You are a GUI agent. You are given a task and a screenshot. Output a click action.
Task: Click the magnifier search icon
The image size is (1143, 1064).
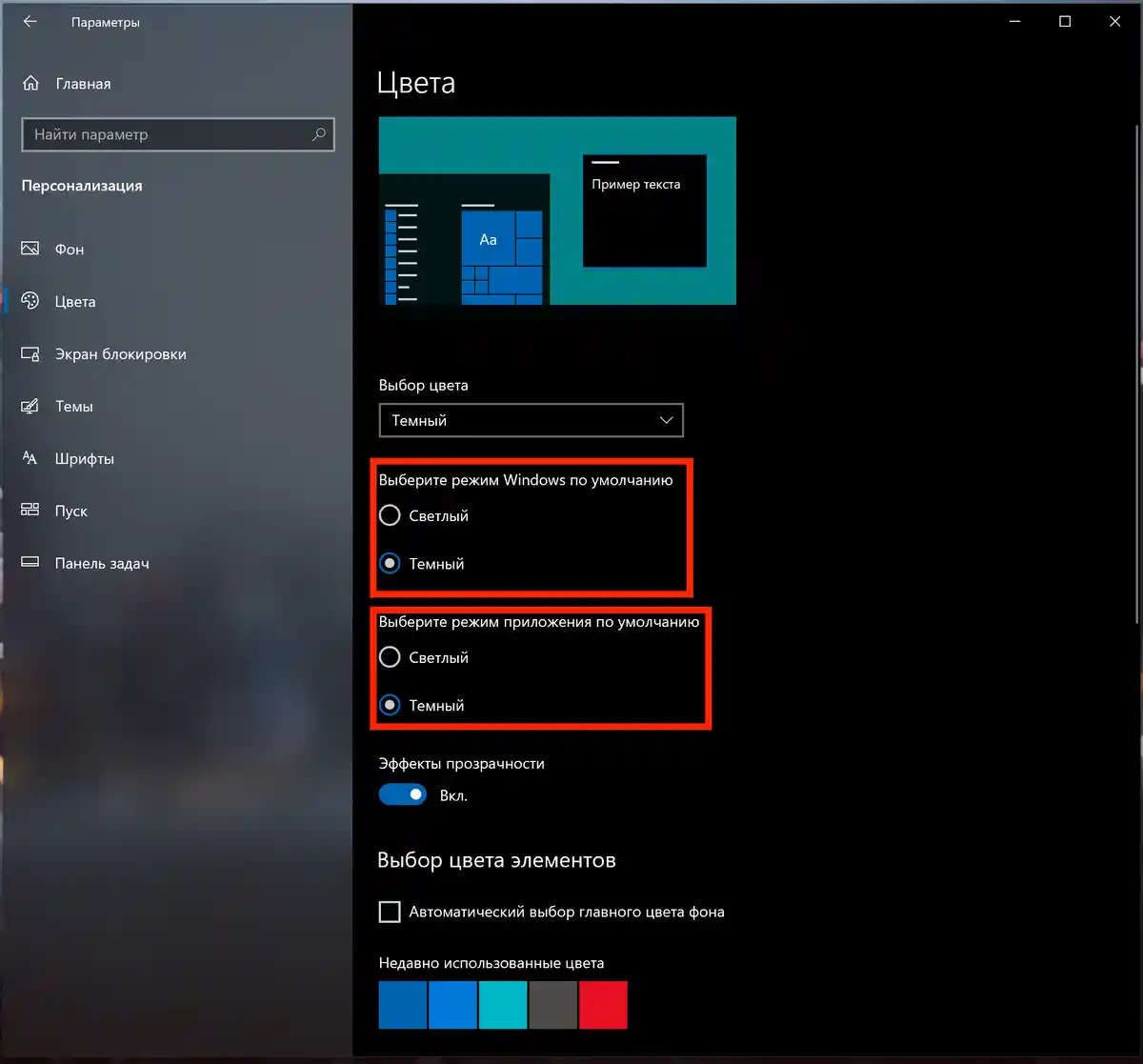(319, 134)
